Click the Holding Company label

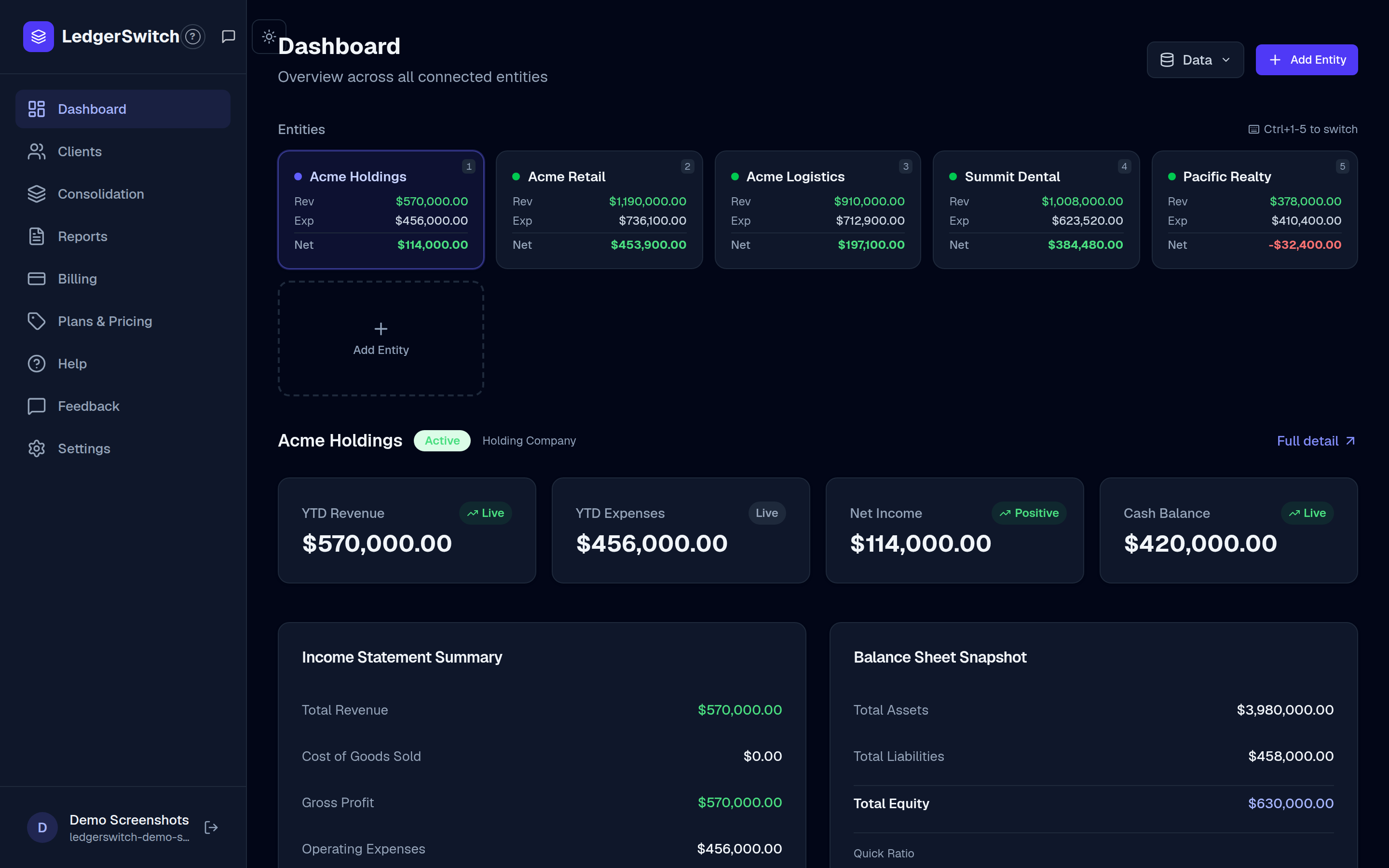[x=529, y=441]
